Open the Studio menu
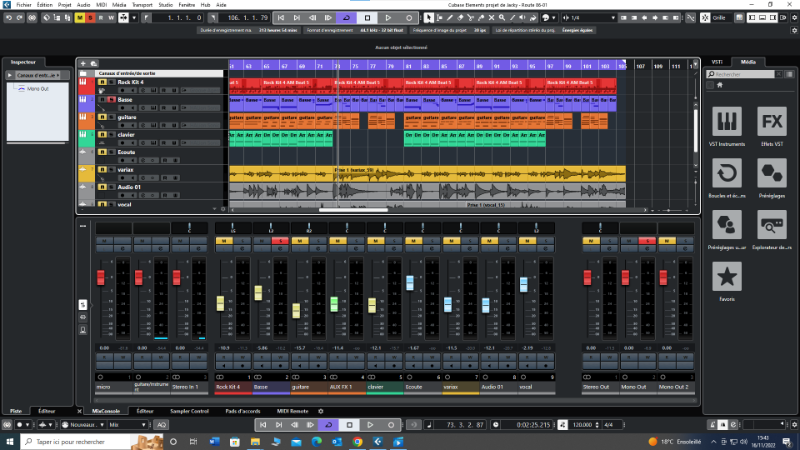Viewport: 800px width, 450px height. [165, 5]
